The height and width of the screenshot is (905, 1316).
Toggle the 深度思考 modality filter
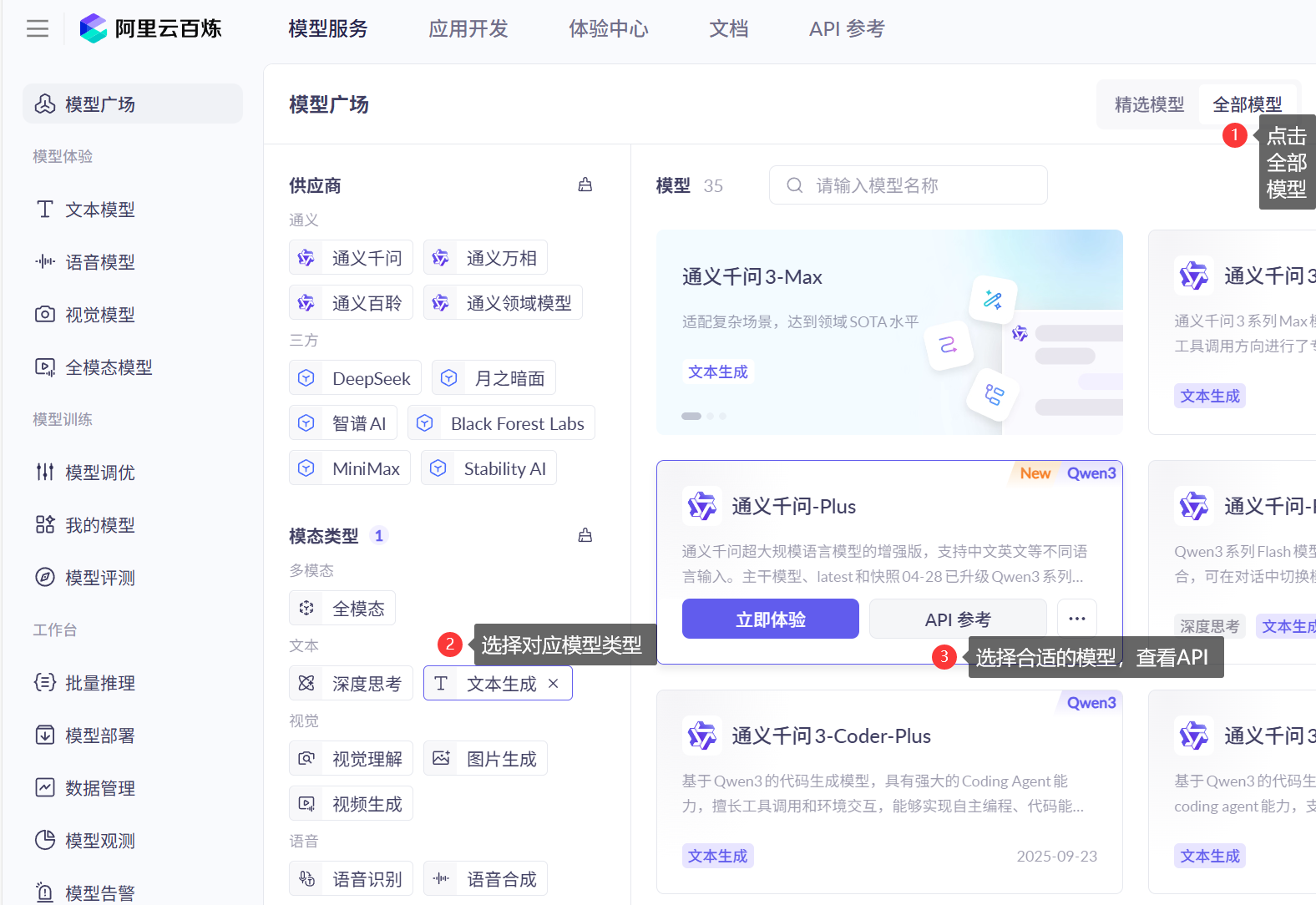click(351, 684)
